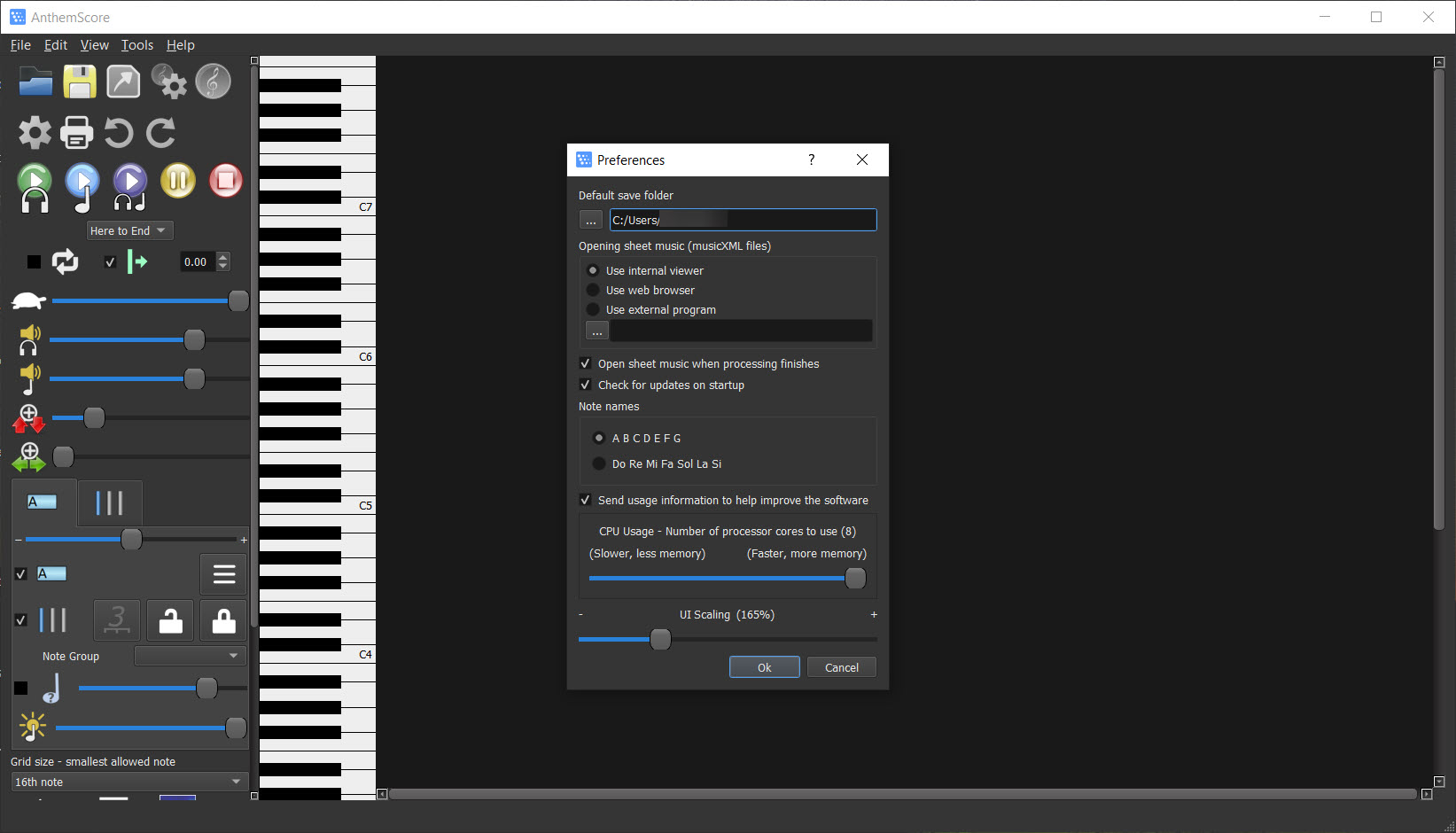Screen dimensions: 1456x833
Task: Toggle Check for updates on startup
Action: click(x=585, y=385)
